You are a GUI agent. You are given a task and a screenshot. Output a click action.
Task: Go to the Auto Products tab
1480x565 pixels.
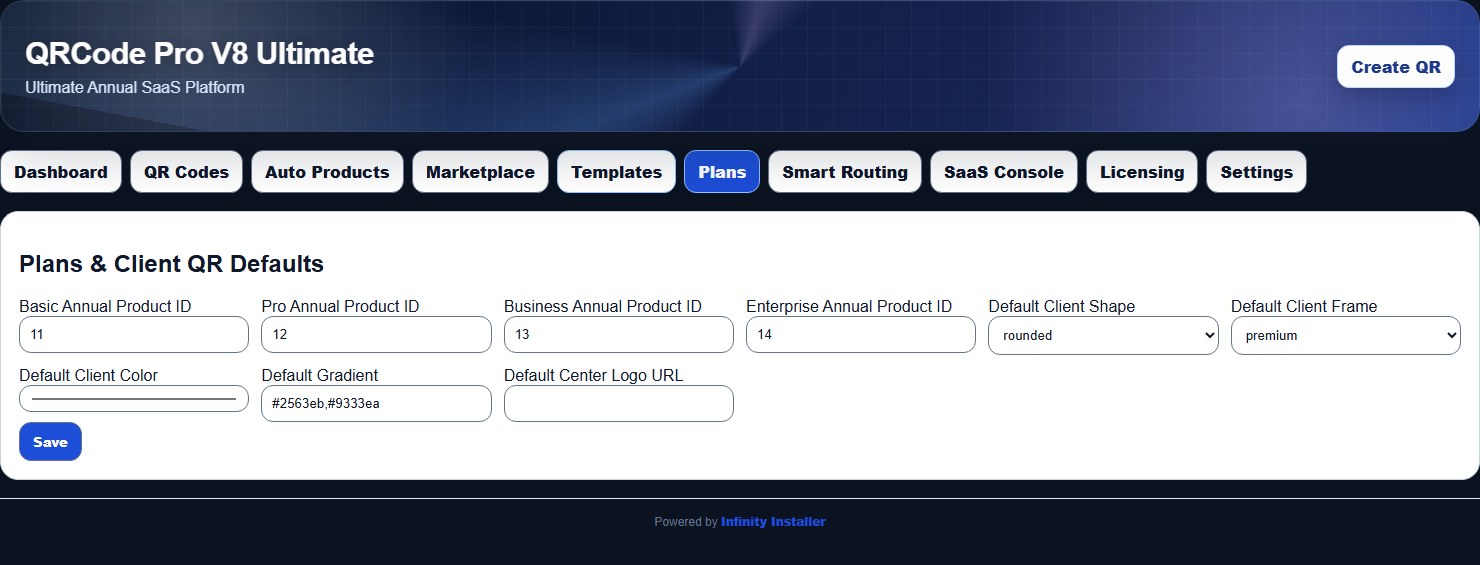[x=327, y=172]
